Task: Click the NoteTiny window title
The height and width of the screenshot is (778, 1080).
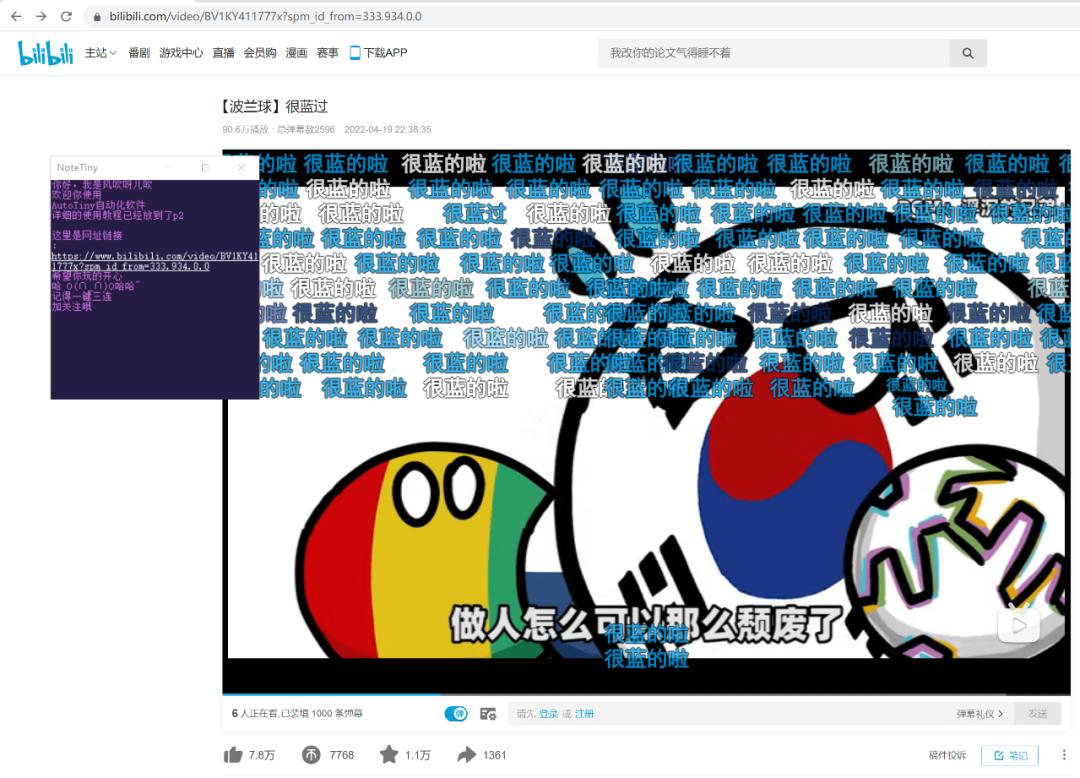Action: pos(77,167)
